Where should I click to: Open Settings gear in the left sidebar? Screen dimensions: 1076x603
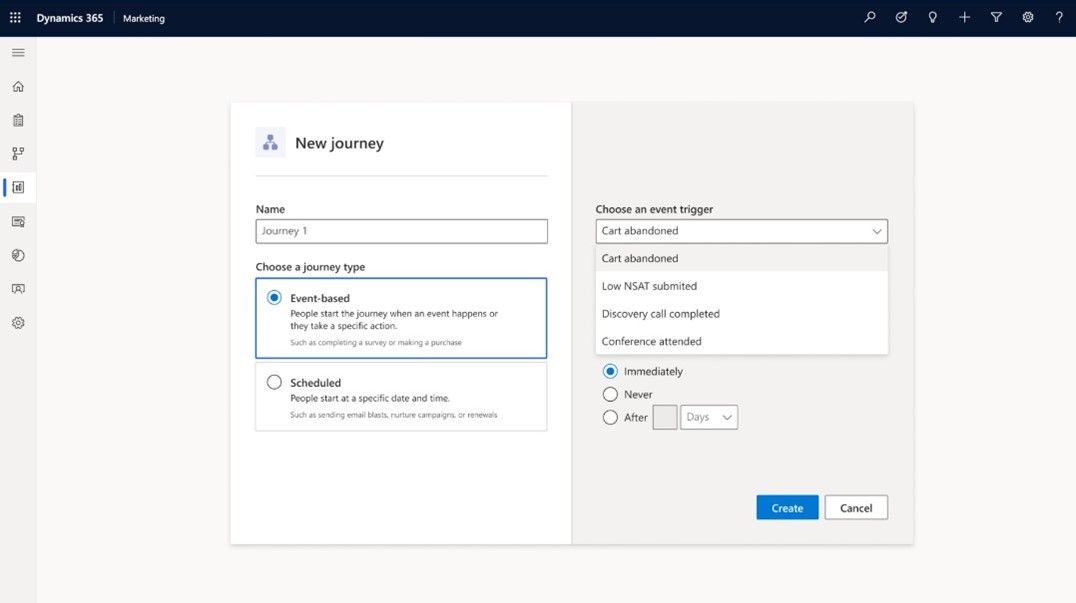click(17, 322)
